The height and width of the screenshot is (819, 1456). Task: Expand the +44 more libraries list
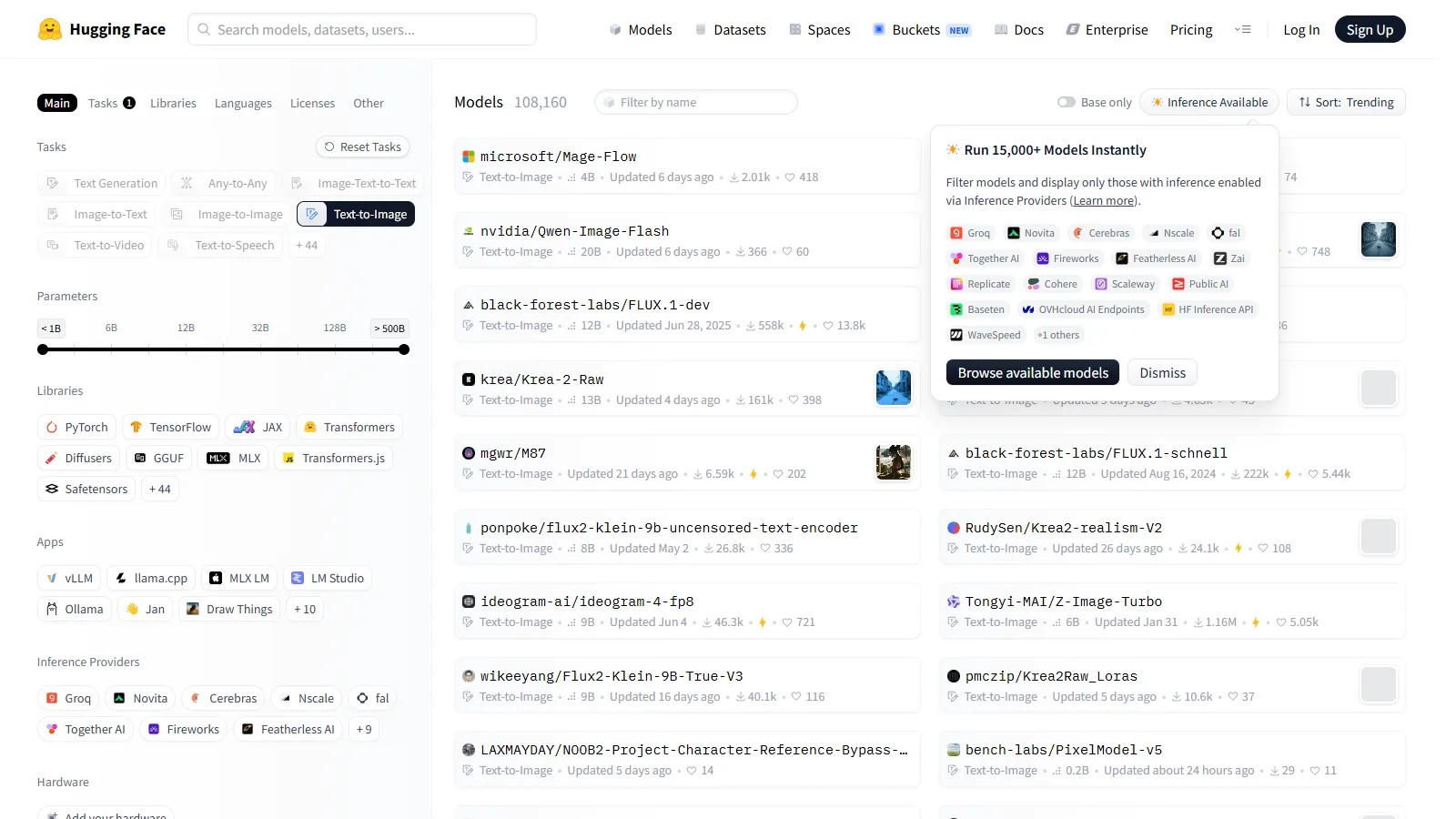click(160, 489)
